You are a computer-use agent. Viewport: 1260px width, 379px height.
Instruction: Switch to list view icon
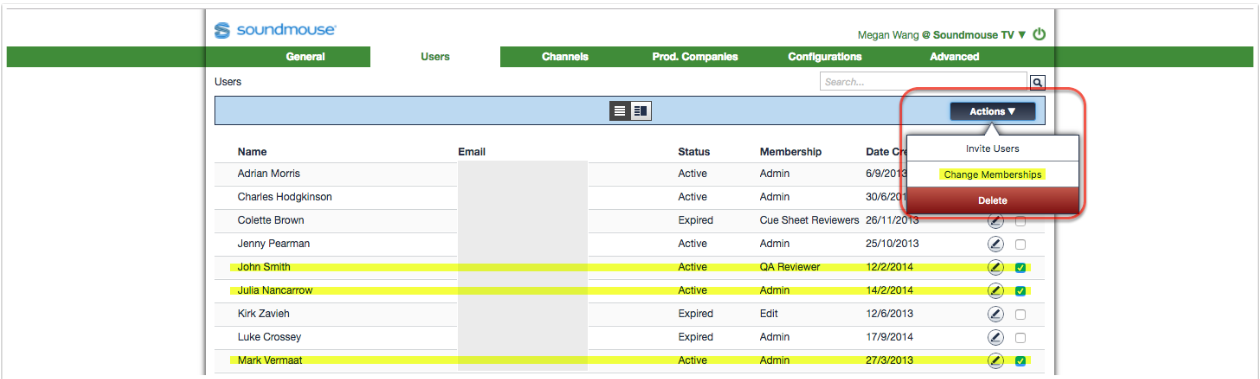click(621, 111)
